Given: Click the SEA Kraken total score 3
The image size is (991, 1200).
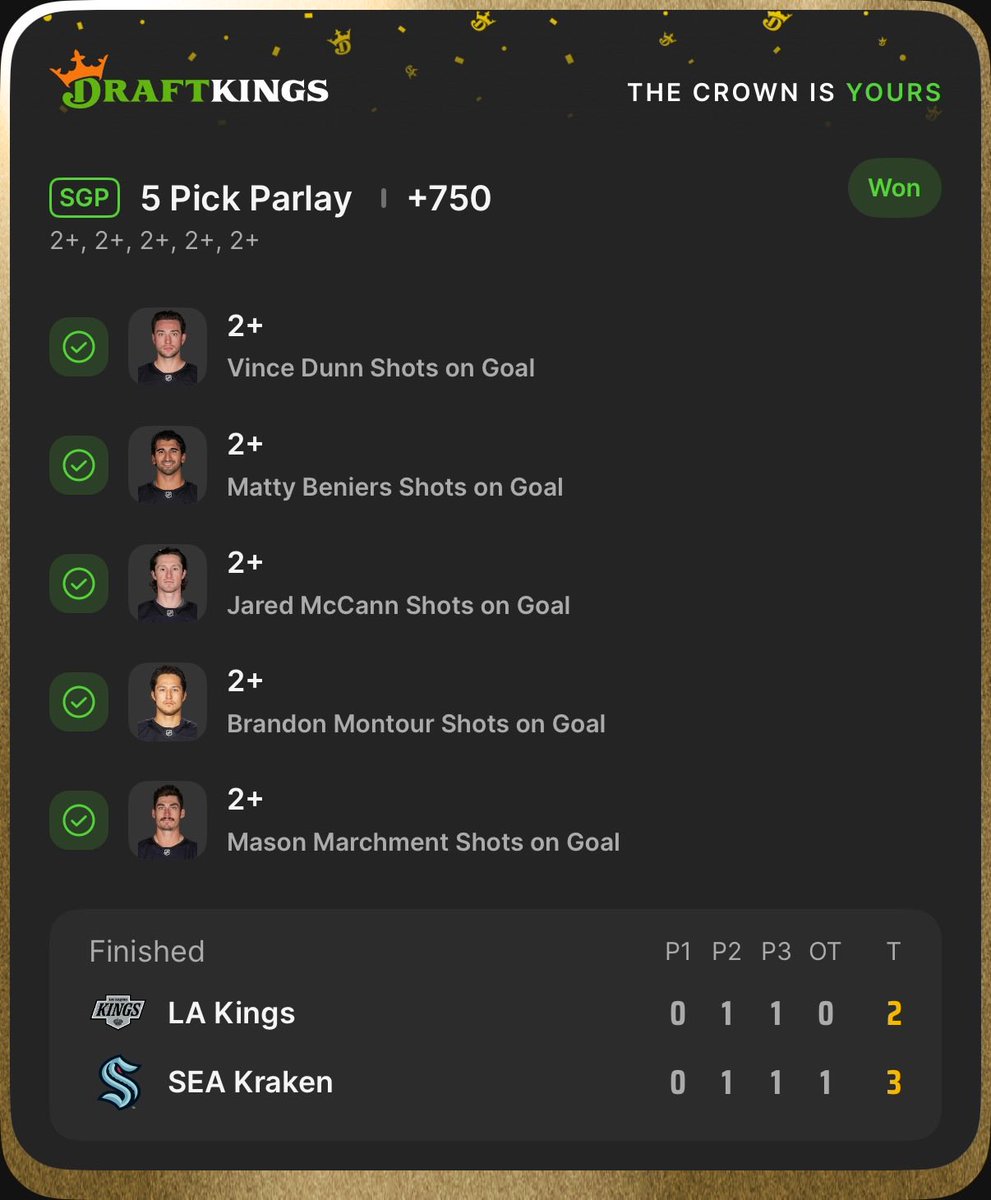Looking at the screenshot, I should [x=894, y=1082].
